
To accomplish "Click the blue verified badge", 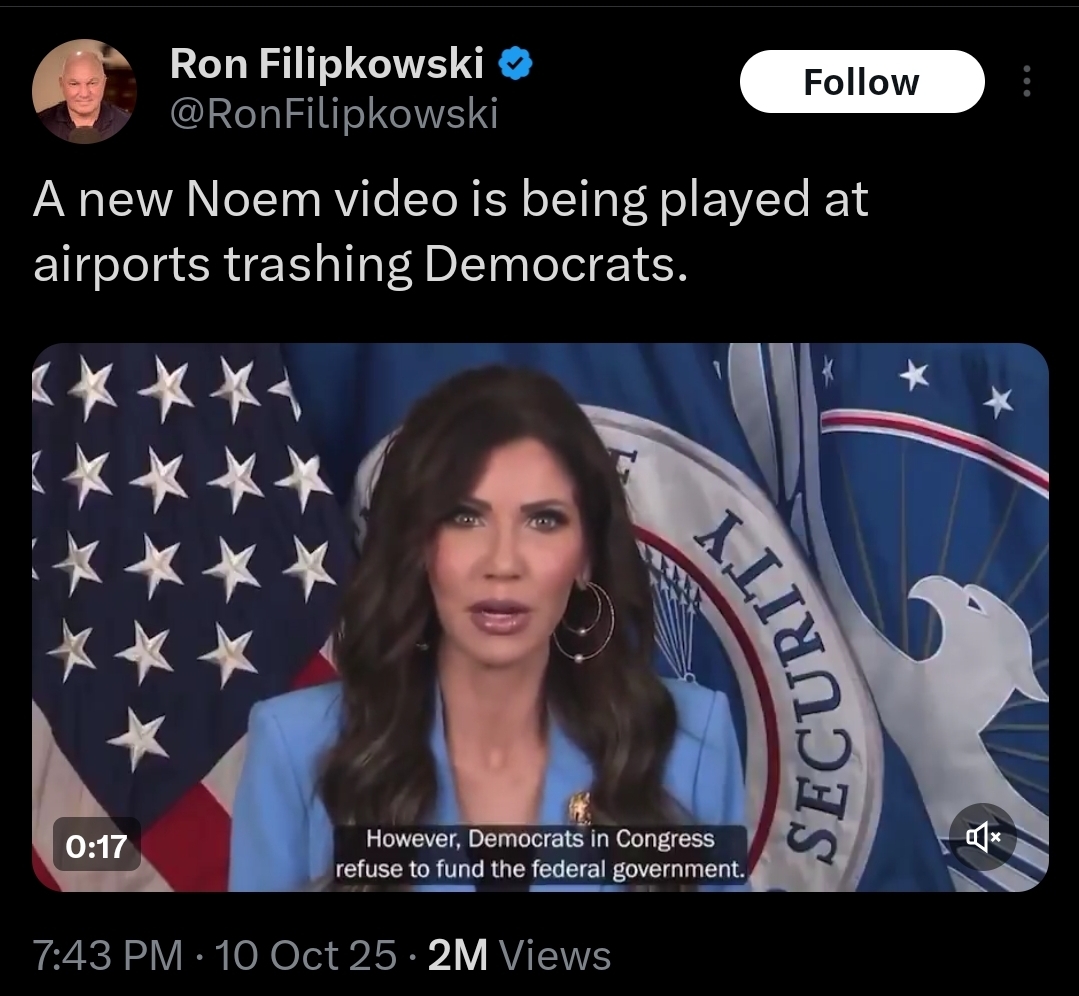I will [515, 63].
